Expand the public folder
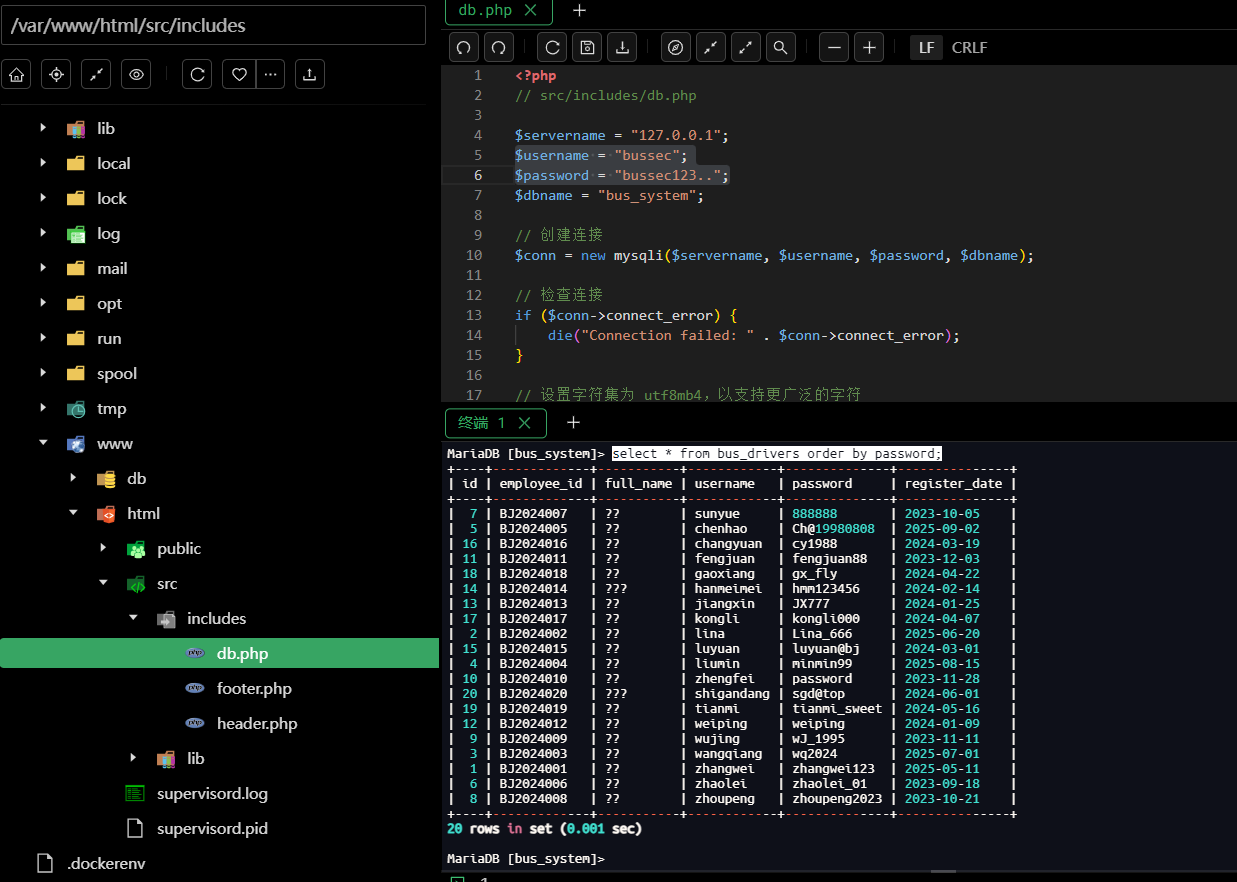Viewport: 1237px width, 882px height. click(103, 548)
